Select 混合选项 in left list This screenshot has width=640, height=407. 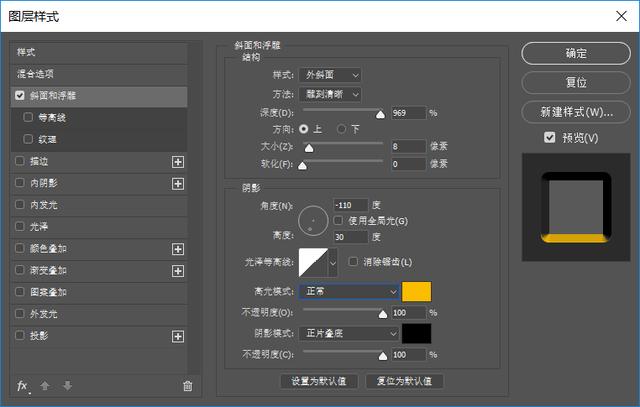[x=98, y=74]
